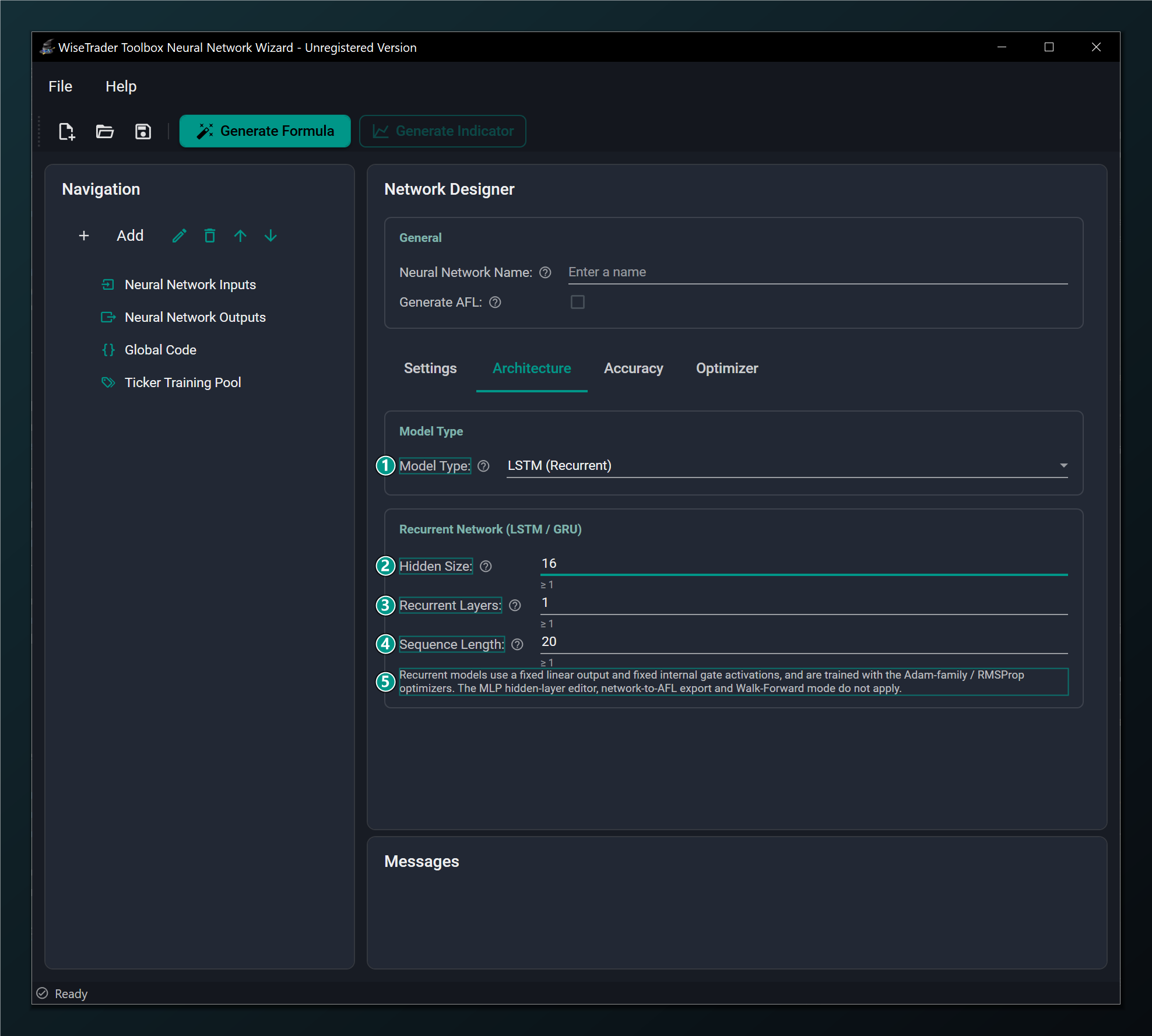Click the Ticker Training Pool tag icon
The width and height of the screenshot is (1152, 1036).
(x=108, y=382)
